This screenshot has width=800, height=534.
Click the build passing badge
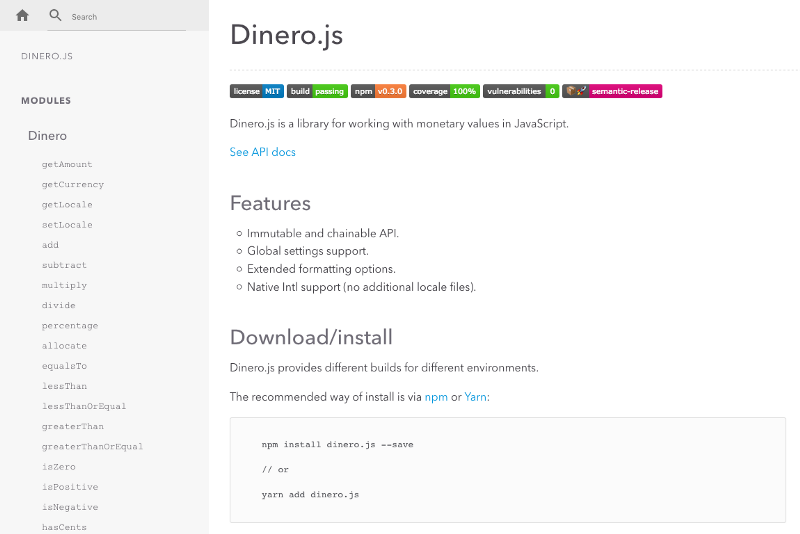317,91
